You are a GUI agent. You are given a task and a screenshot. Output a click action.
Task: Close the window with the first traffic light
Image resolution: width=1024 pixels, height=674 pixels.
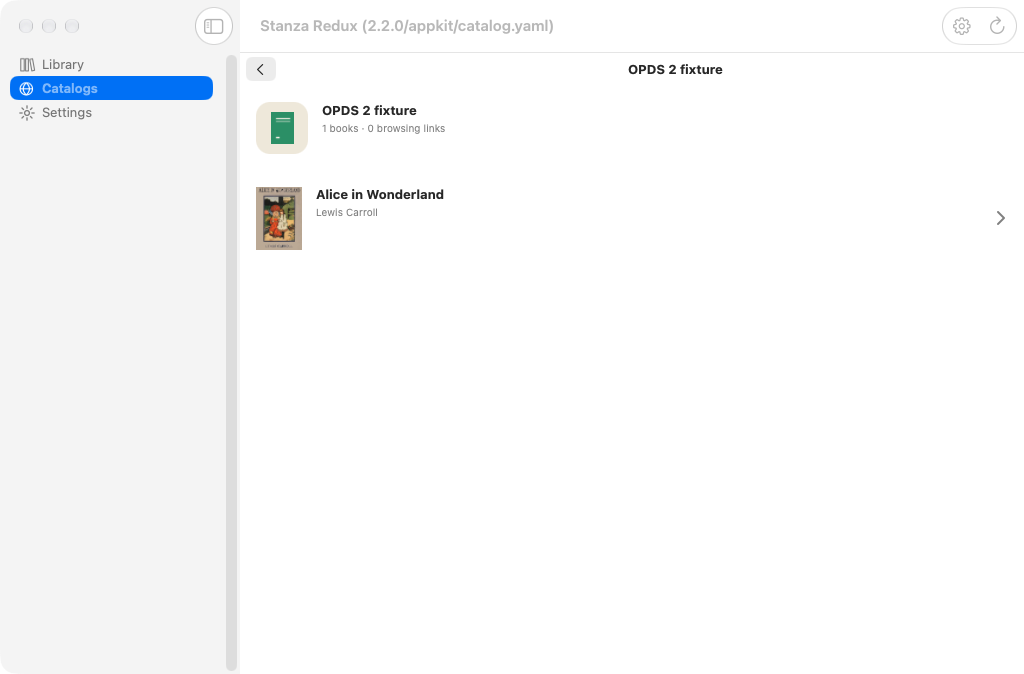coord(26,26)
